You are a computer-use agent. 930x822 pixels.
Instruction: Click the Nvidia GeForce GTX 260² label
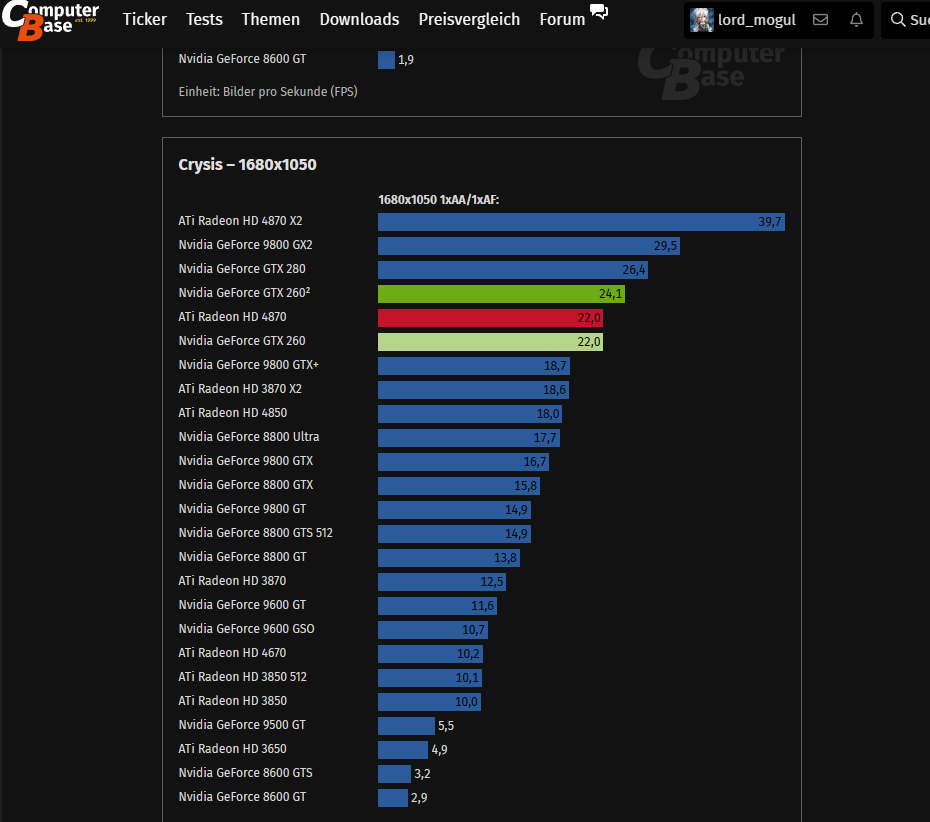click(x=244, y=292)
